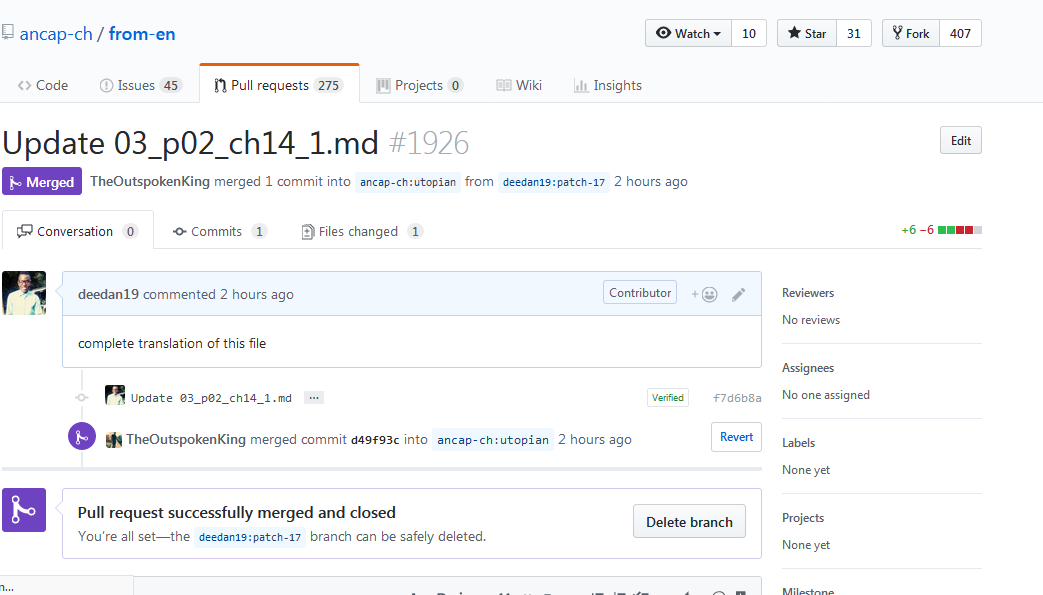Select the Files changed tab
This screenshot has height=595, width=1043.
coord(363,231)
